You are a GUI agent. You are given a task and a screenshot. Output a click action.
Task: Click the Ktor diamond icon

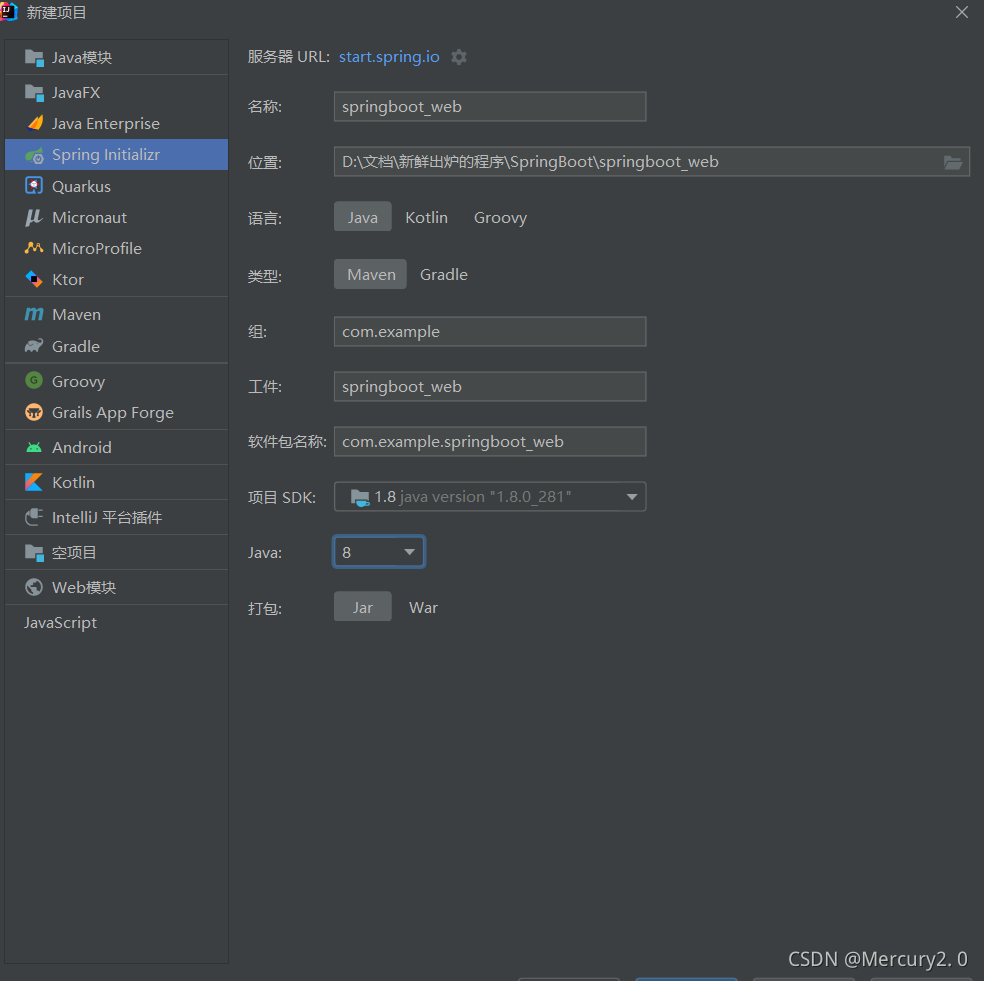click(34, 279)
